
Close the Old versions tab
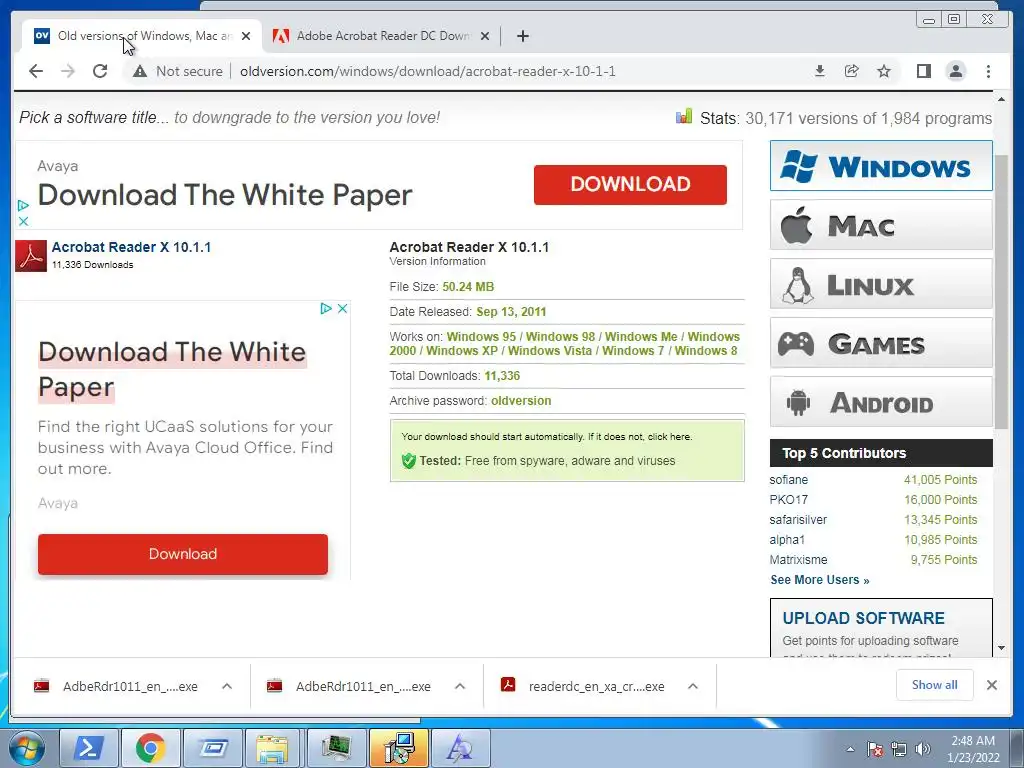[x=246, y=36]
